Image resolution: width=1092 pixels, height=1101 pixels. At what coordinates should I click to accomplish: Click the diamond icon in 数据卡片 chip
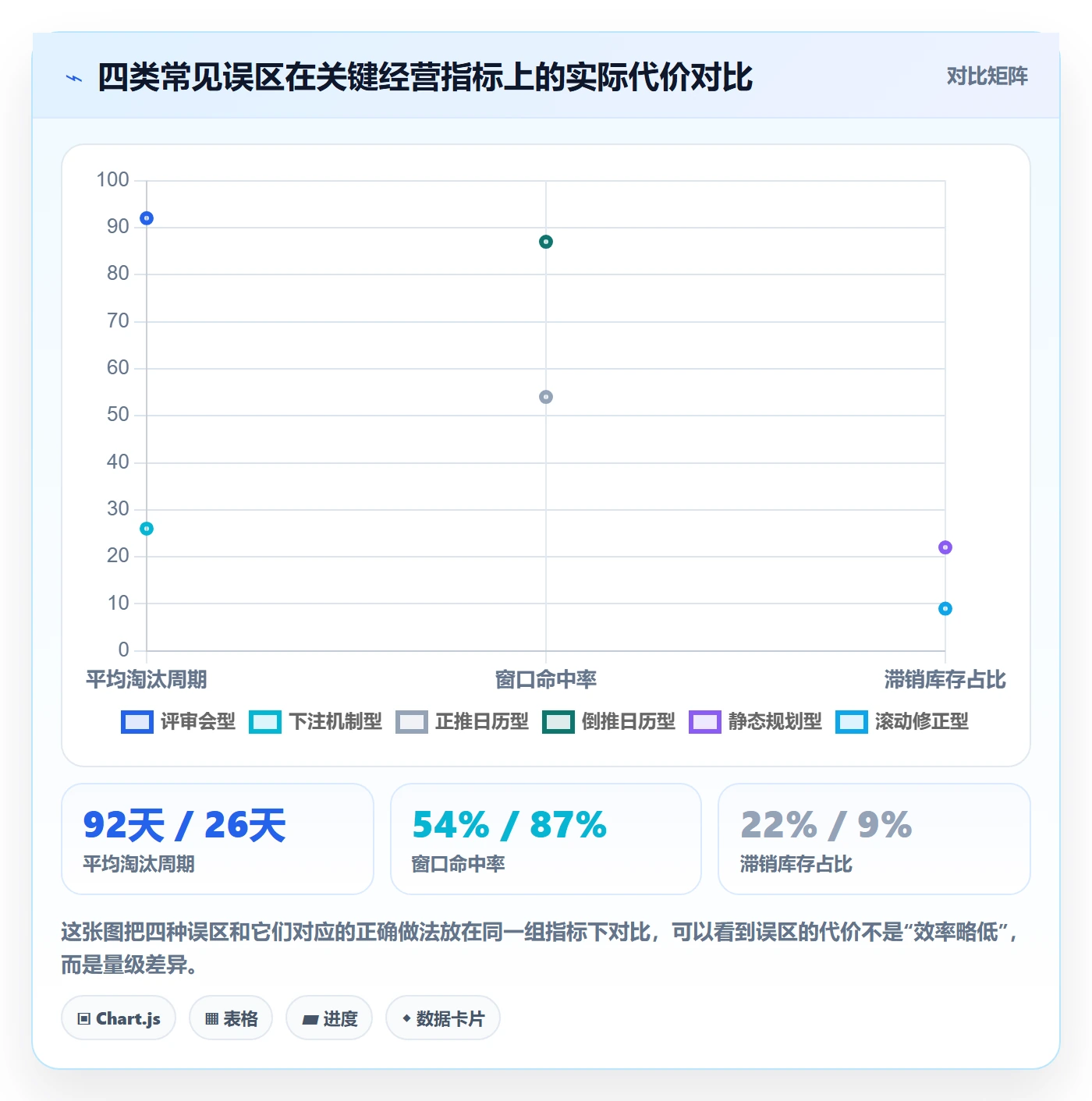point(406,1018)
